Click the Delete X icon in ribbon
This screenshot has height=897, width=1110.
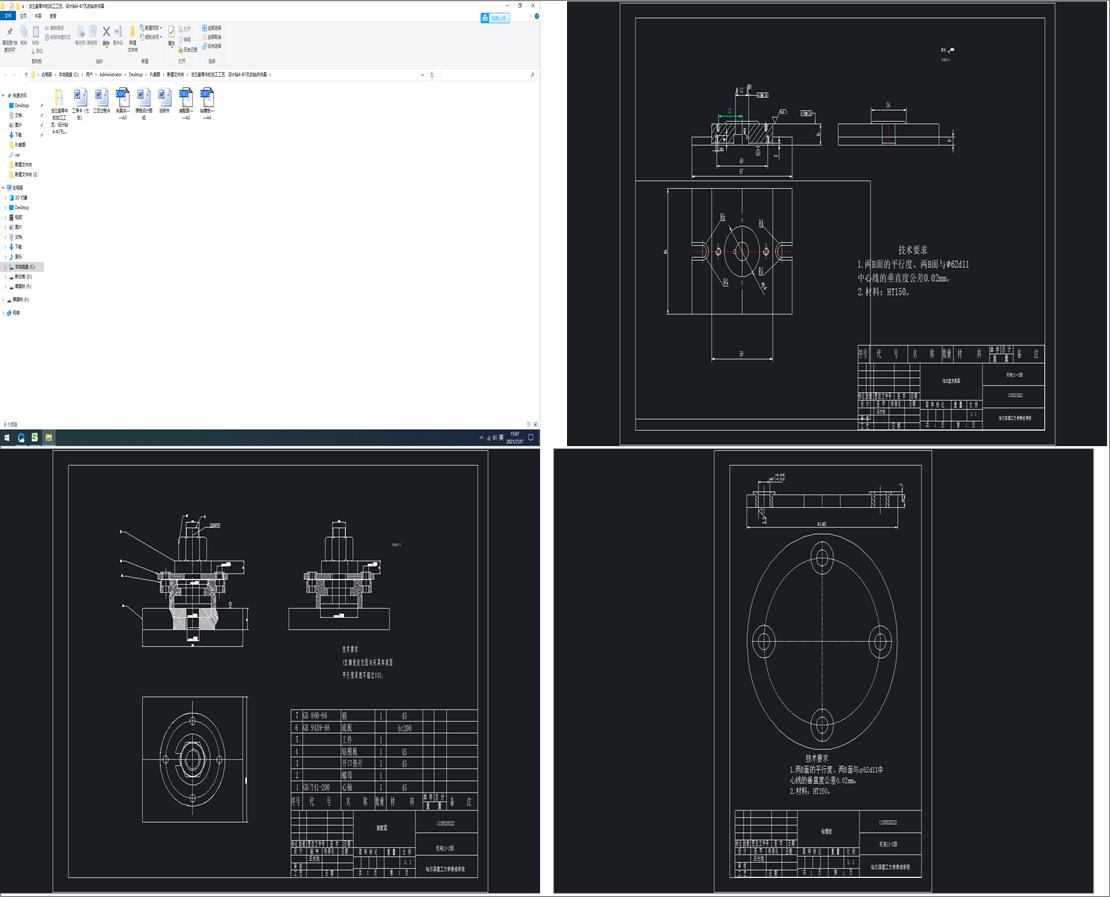[106, 32]
